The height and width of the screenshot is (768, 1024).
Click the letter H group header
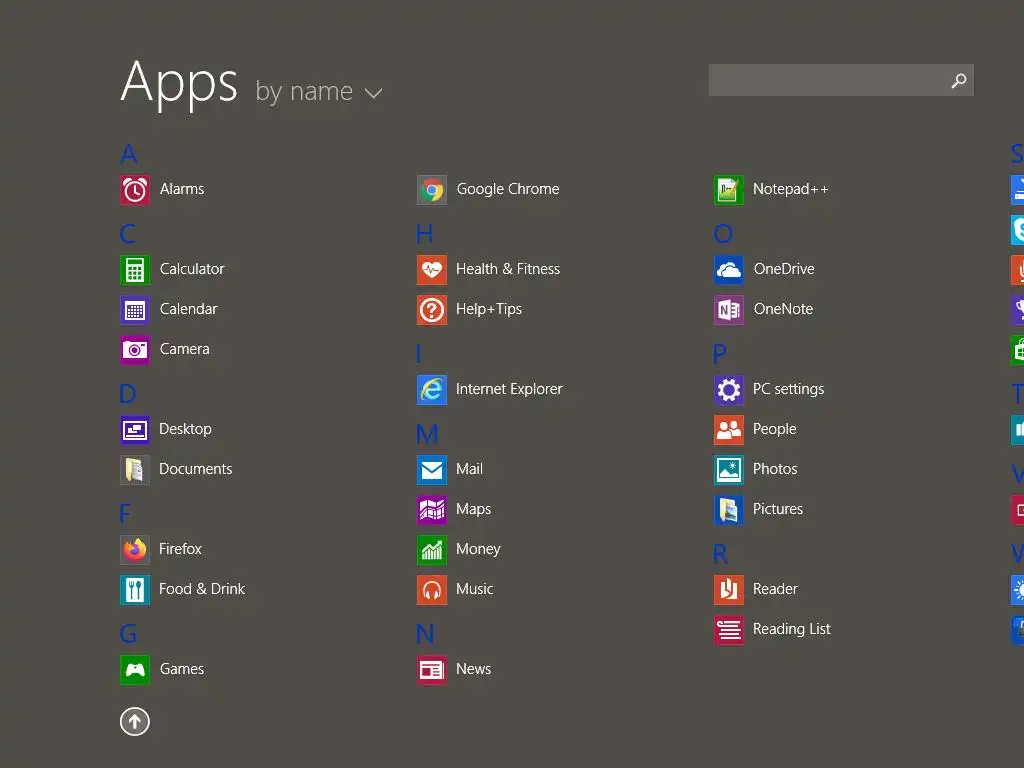pos(424,234)
